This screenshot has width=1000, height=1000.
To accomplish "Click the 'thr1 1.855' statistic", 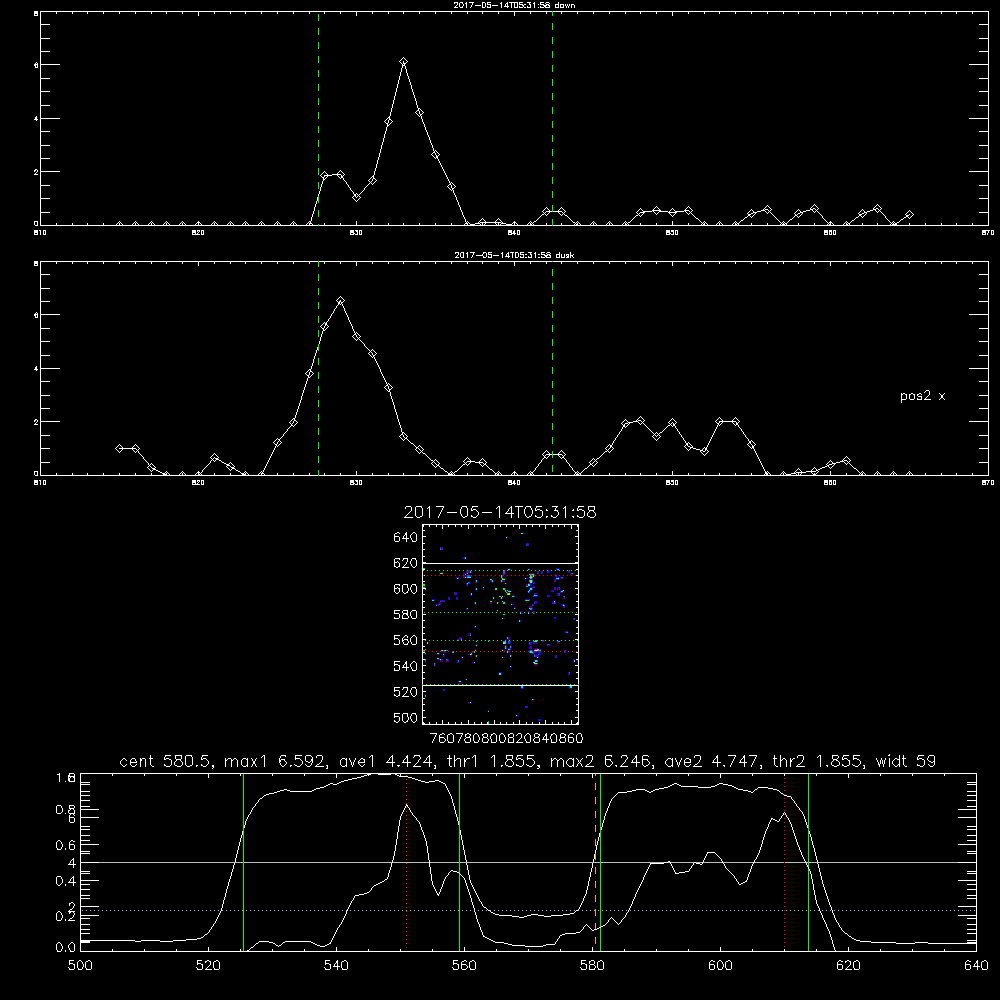I will pyautogui.click(x=490, y=761).
